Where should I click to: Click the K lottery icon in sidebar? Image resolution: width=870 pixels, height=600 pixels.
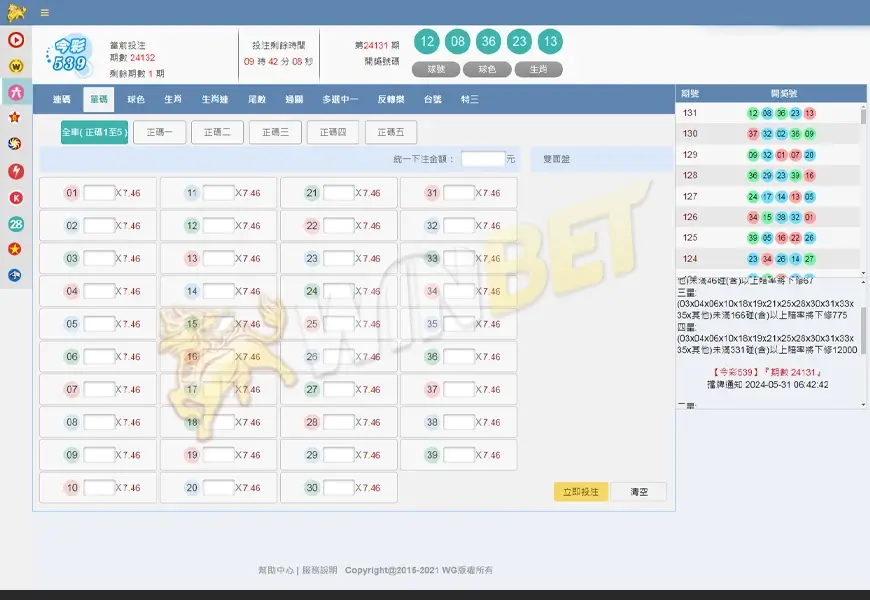coord(14,196)
